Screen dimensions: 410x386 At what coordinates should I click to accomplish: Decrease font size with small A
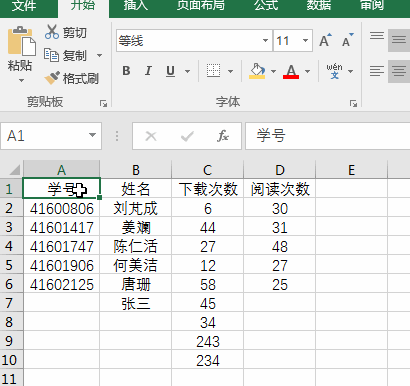point(348,40)
